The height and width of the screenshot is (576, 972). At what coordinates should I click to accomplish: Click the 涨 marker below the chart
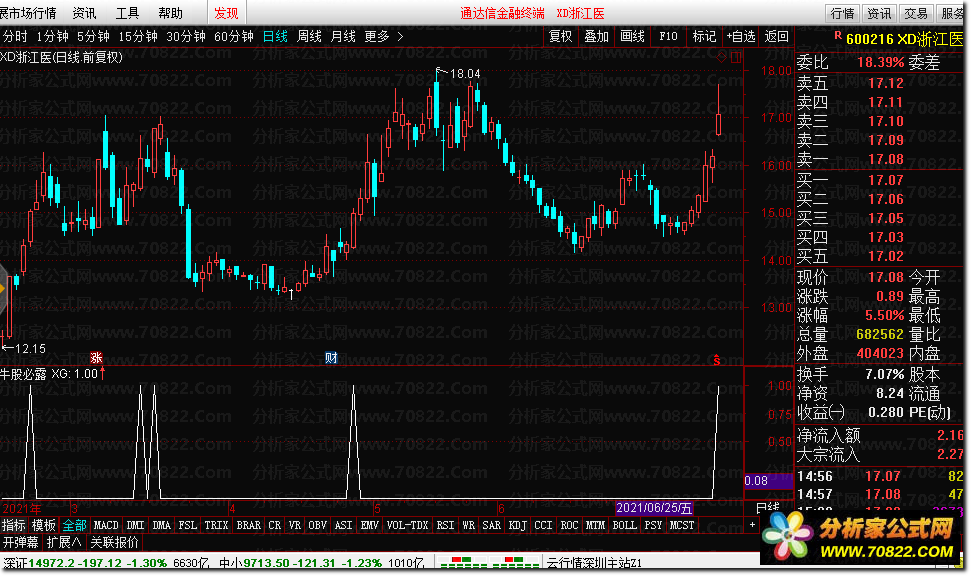(x=96, y=358)
